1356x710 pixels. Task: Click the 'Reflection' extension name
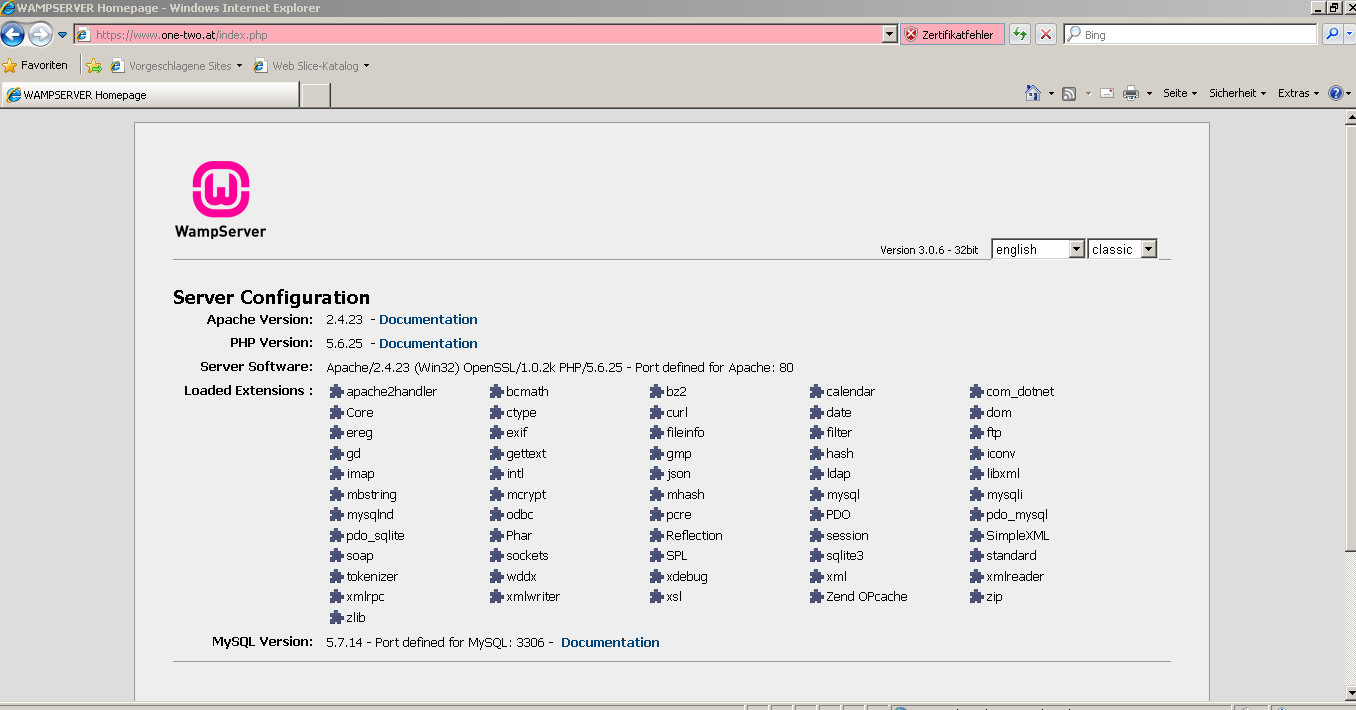point(694,536)
